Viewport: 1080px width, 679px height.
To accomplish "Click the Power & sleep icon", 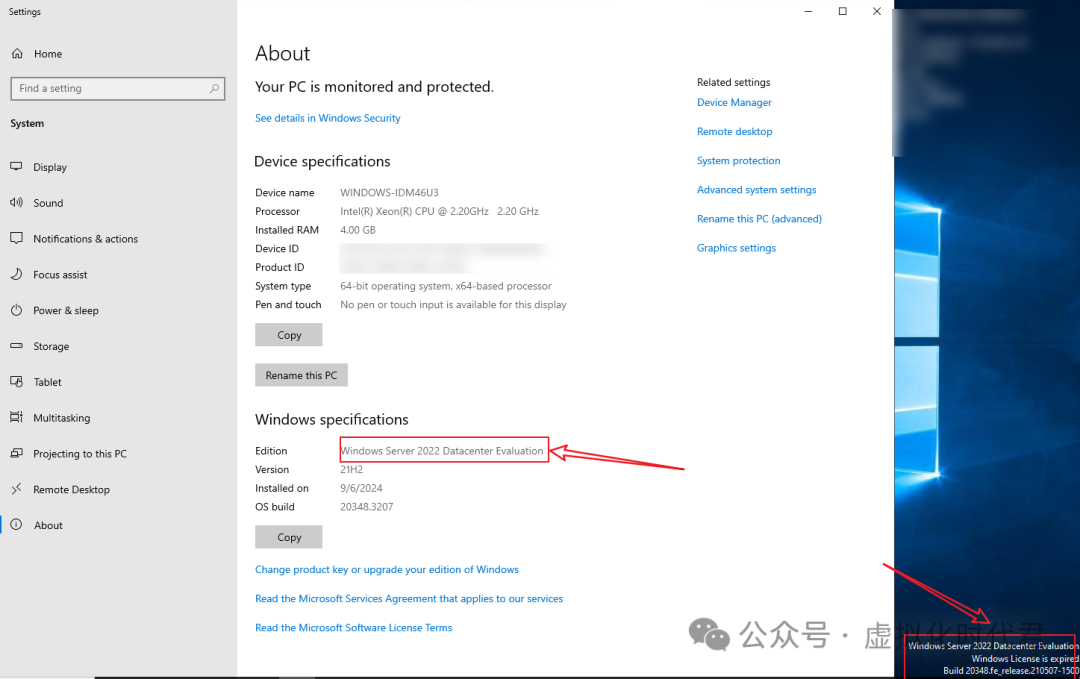I will 17,310.
